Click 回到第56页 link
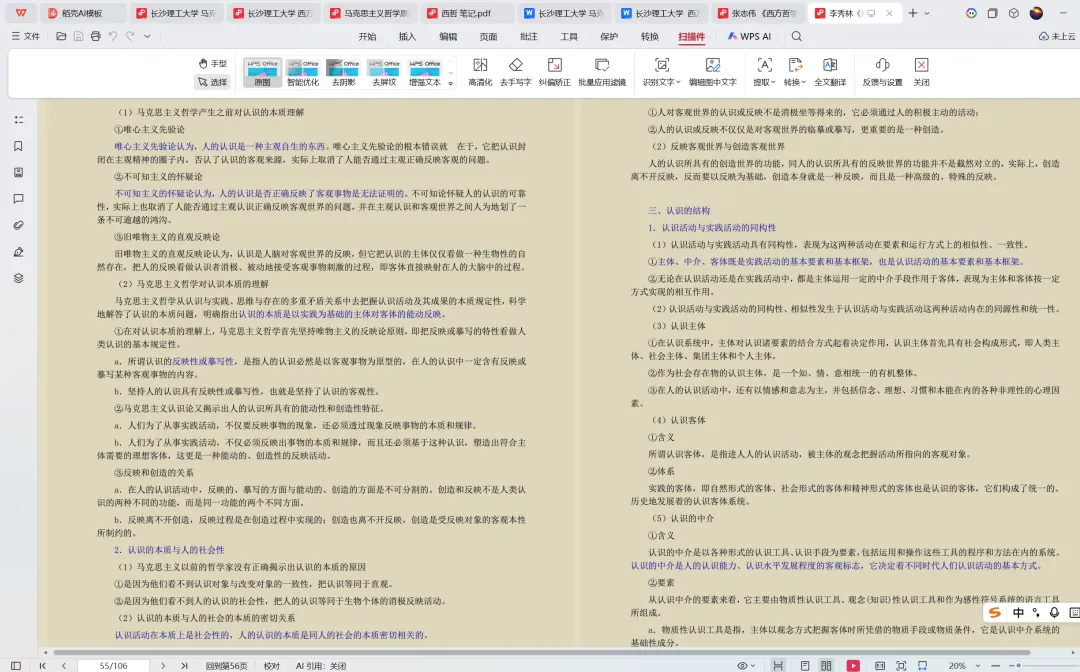This screenshot has height=672, width=1080. pyautogui.click(x=227, y=666)
